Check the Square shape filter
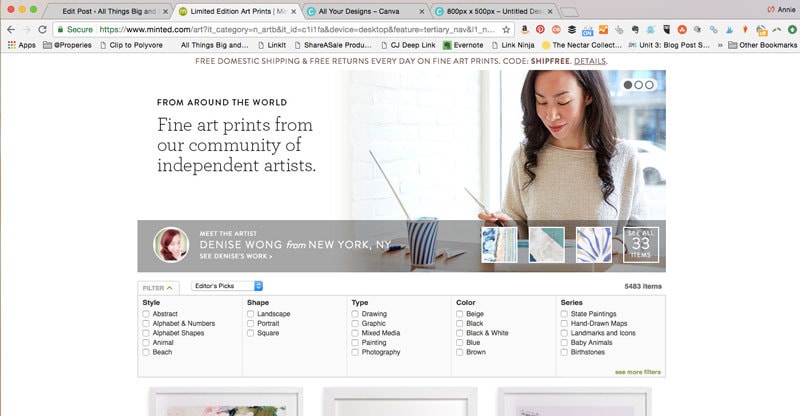 click(251, 333)
